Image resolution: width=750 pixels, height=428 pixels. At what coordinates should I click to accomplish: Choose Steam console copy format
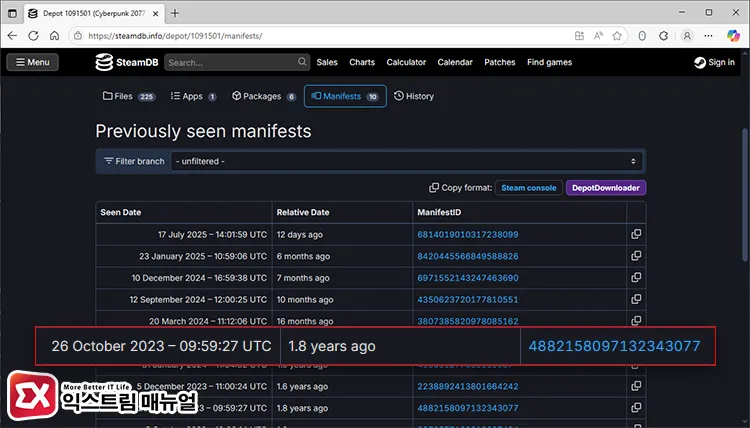pos(529,188)
